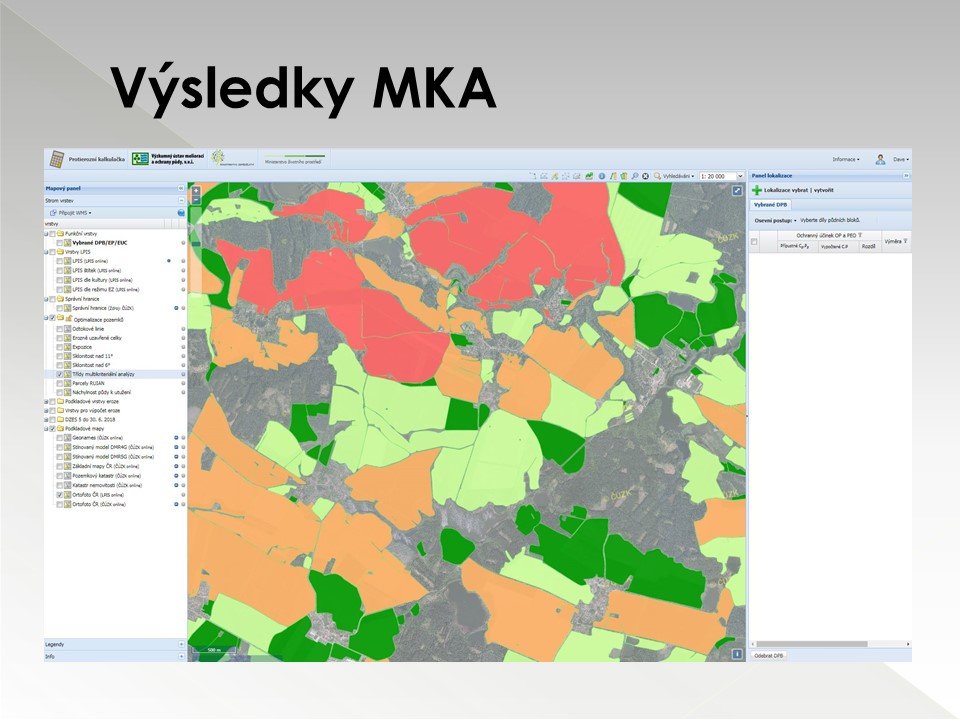Click the map zoom in plus button
Image resolution: width=960 pixels, height=720 pixels.
click(195, 189)
